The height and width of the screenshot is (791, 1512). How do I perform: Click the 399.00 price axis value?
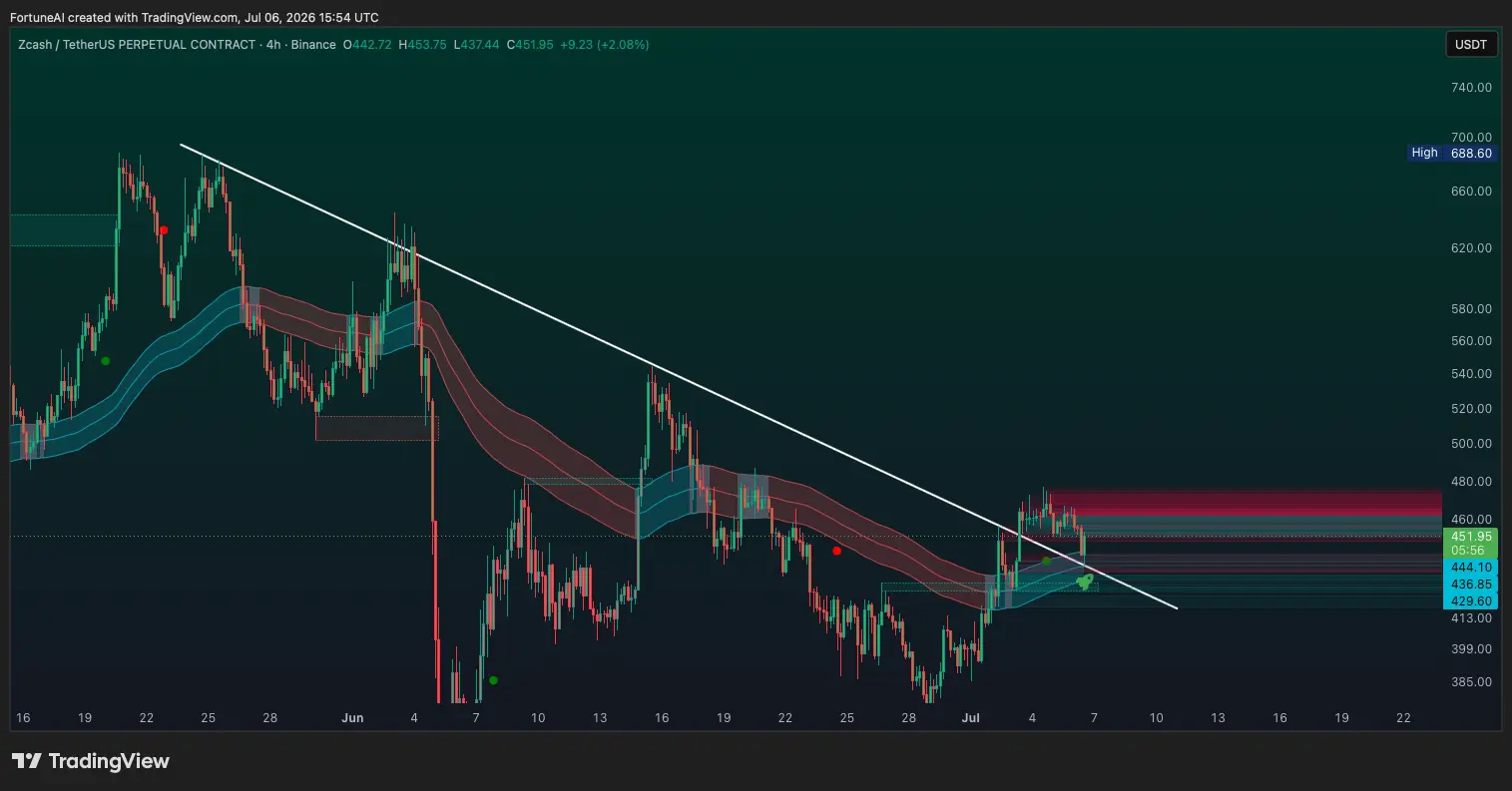tap(1471, 649)
